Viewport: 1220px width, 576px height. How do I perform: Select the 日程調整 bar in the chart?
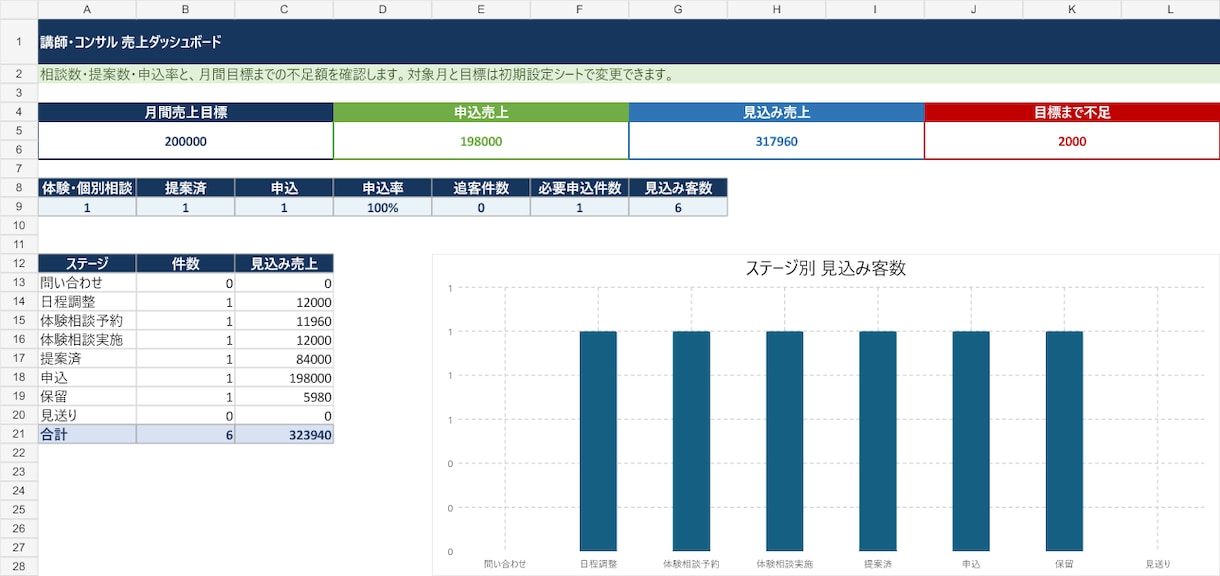pos(598,441)
